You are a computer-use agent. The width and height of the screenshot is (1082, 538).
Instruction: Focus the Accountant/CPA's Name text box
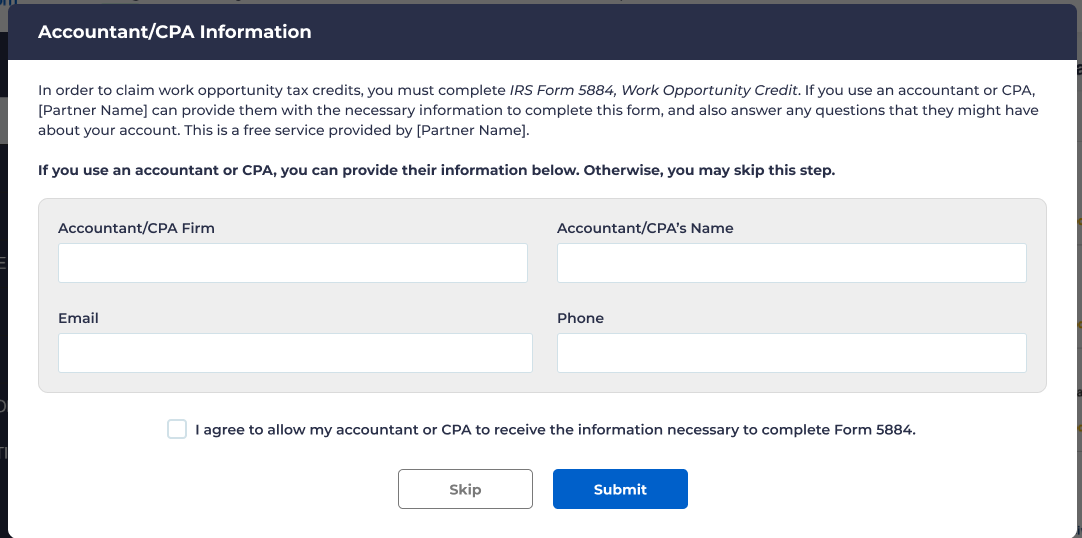pyautogui.click(x=791, y=263)
